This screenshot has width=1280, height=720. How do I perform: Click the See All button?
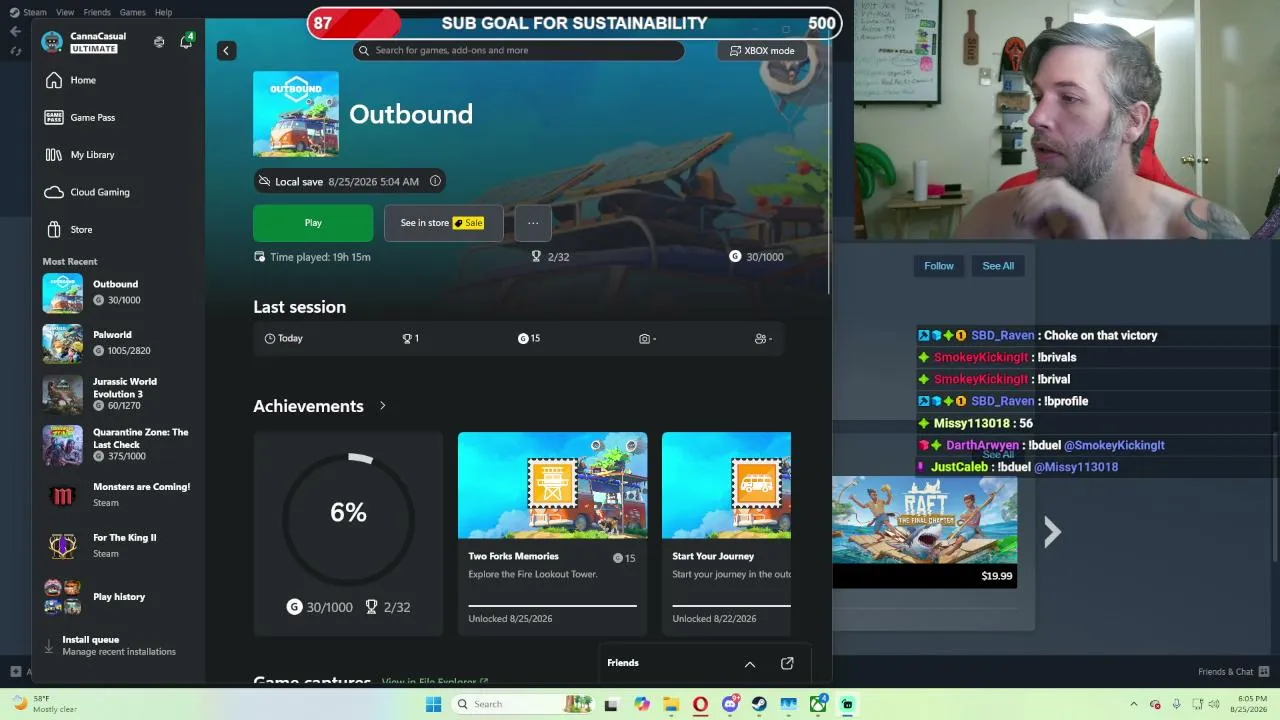[x=998, y=266]
